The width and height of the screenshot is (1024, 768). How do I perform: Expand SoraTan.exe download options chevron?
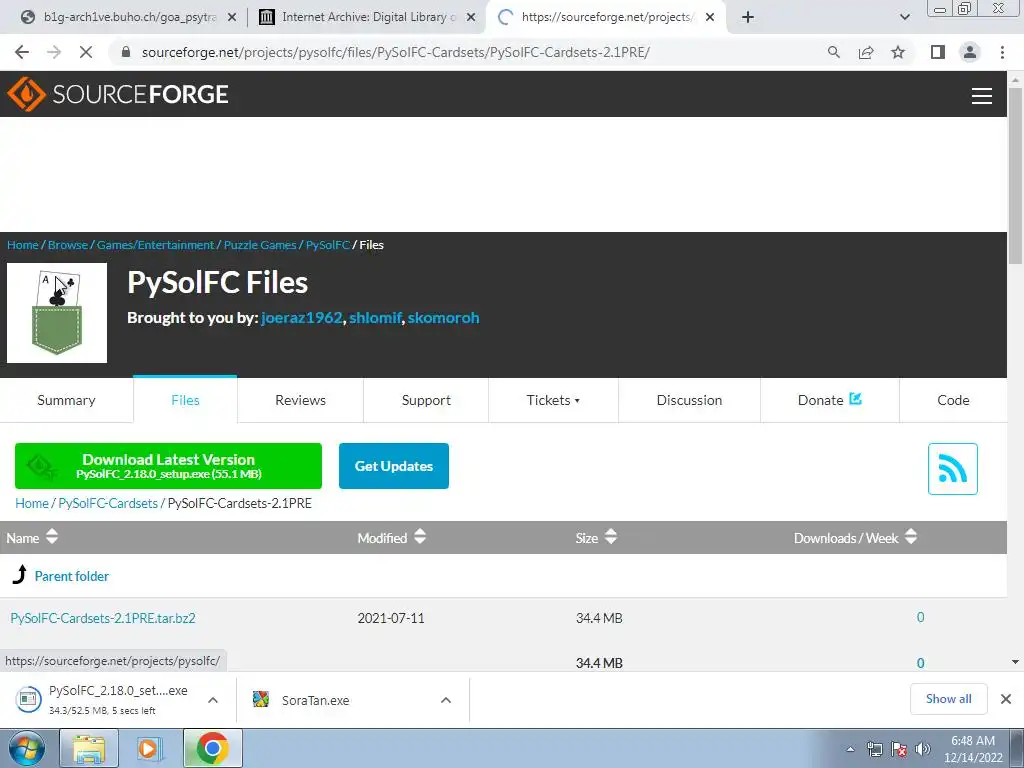click(446, 700)
